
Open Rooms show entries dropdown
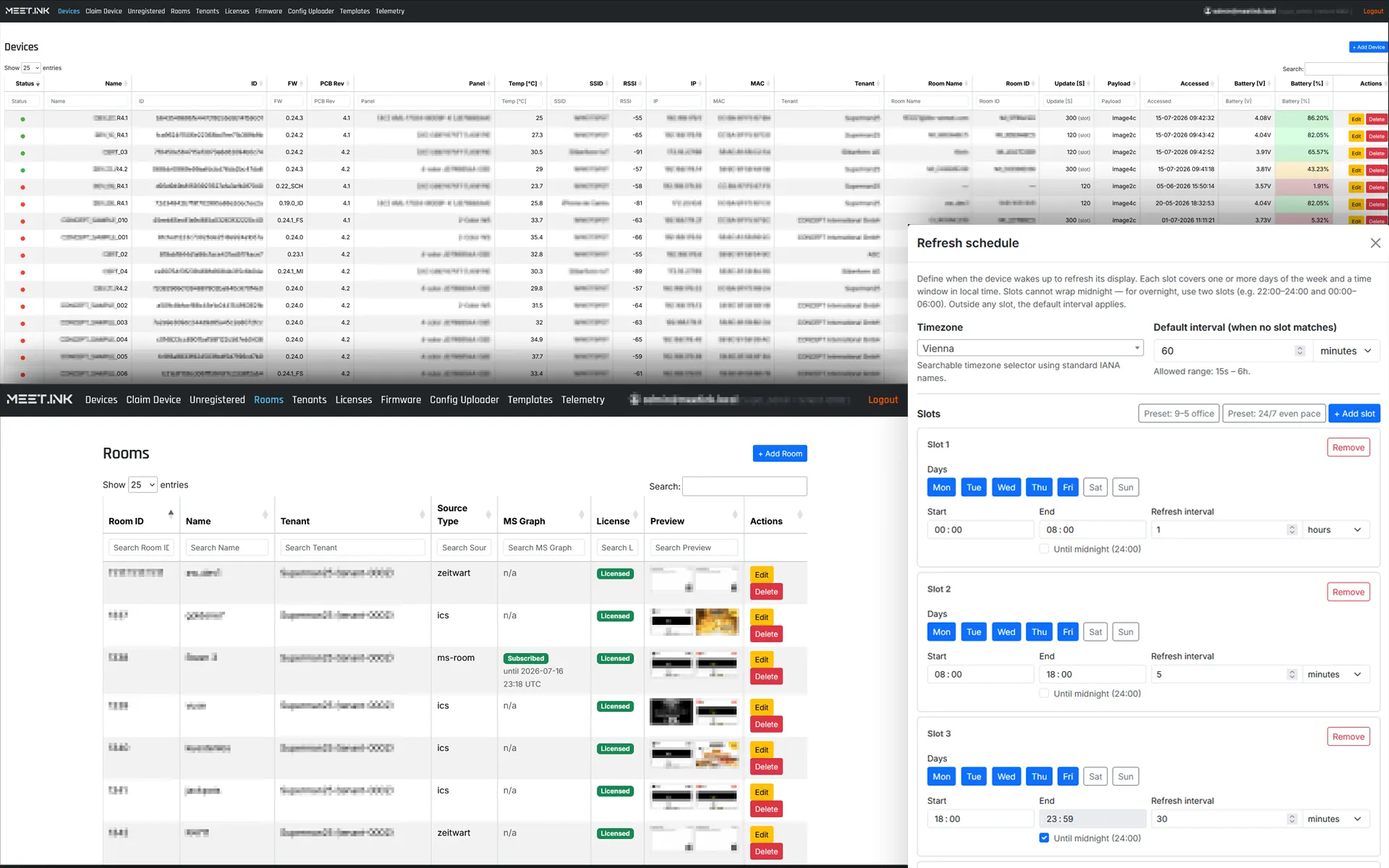click(143, 485)
